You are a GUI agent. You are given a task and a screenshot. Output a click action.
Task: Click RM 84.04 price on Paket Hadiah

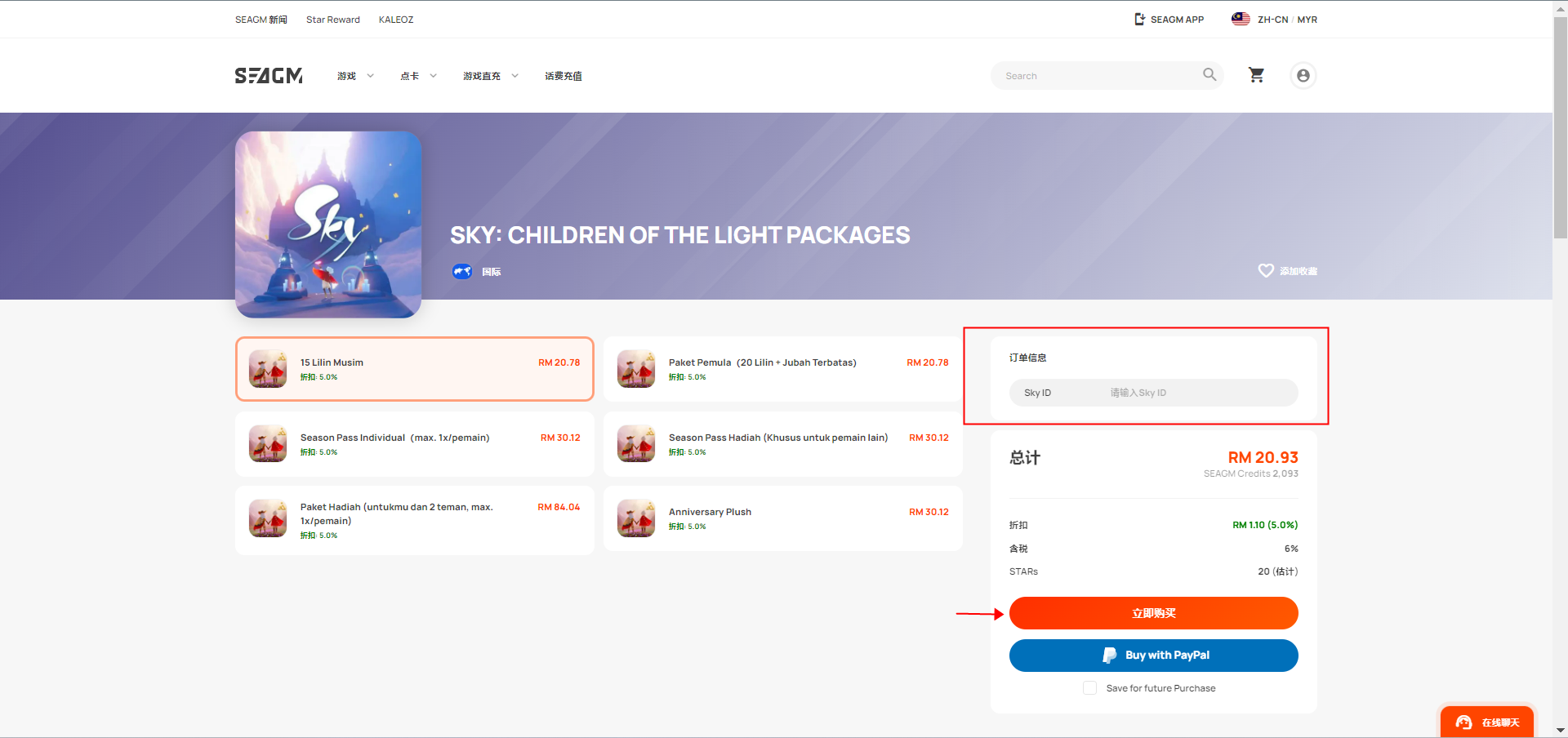click(559, 507)
